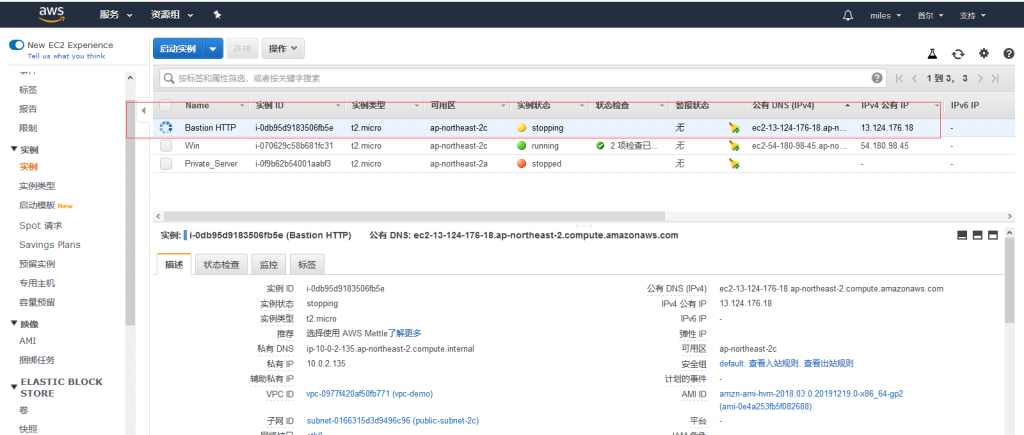Toggle the Bastion HTTP row selection
Screen dimensions: 1024x435
point(166,128)
